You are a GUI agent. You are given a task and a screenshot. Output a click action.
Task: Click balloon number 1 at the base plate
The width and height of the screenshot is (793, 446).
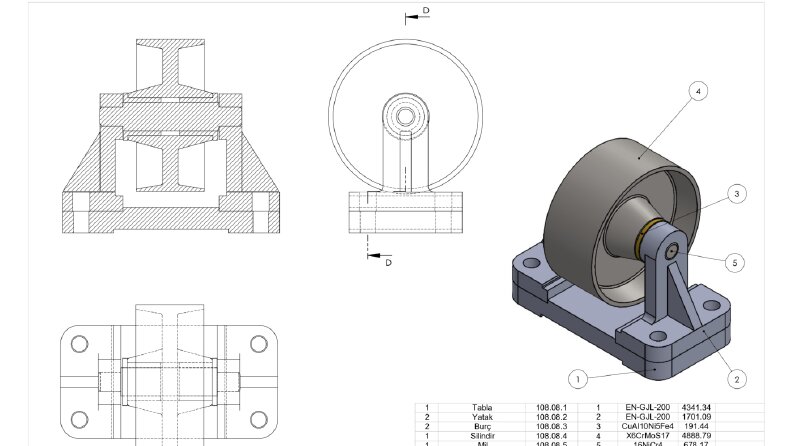[578, 379]
